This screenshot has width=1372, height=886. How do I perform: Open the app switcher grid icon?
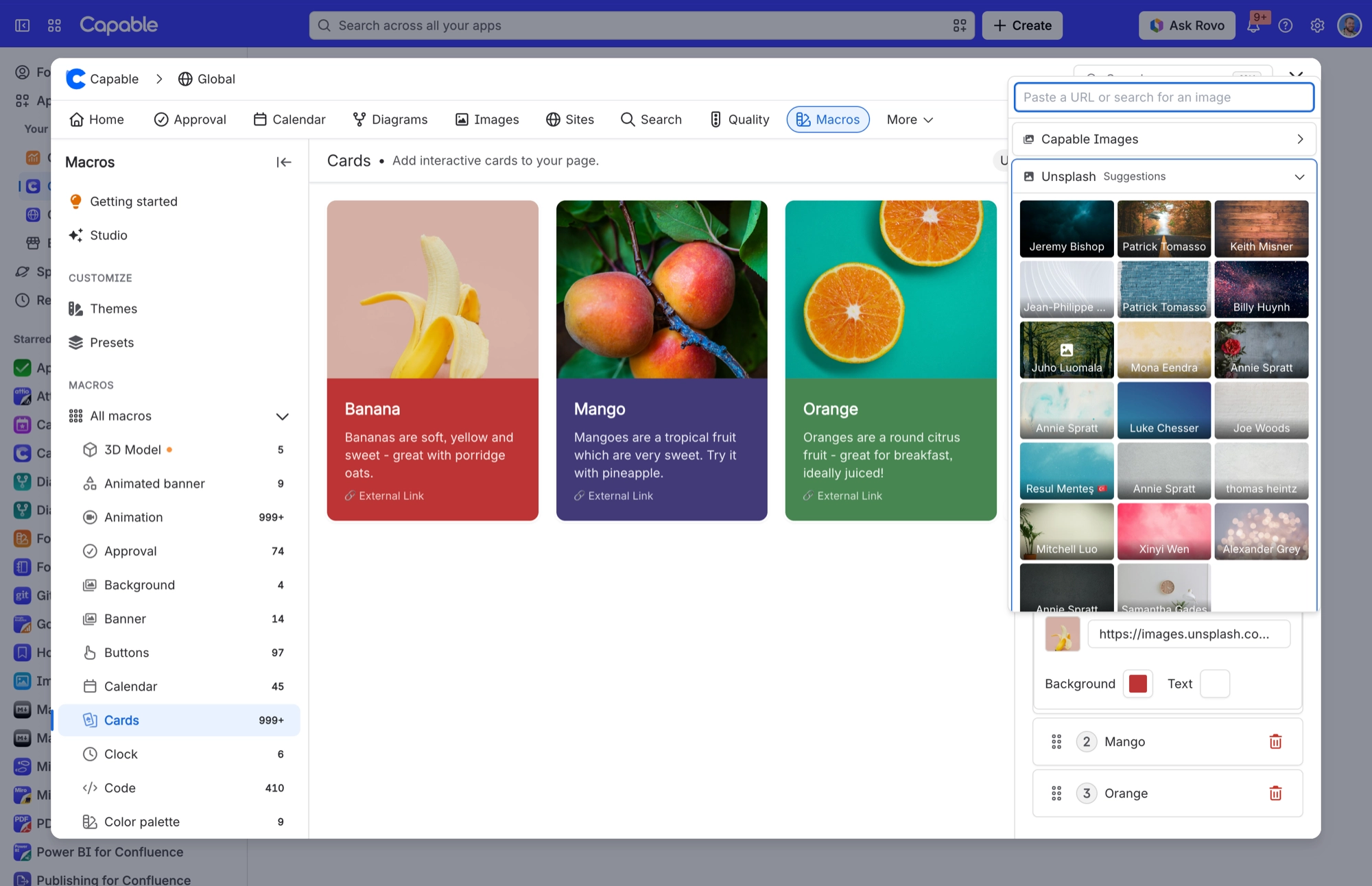(x=55, y=25)
